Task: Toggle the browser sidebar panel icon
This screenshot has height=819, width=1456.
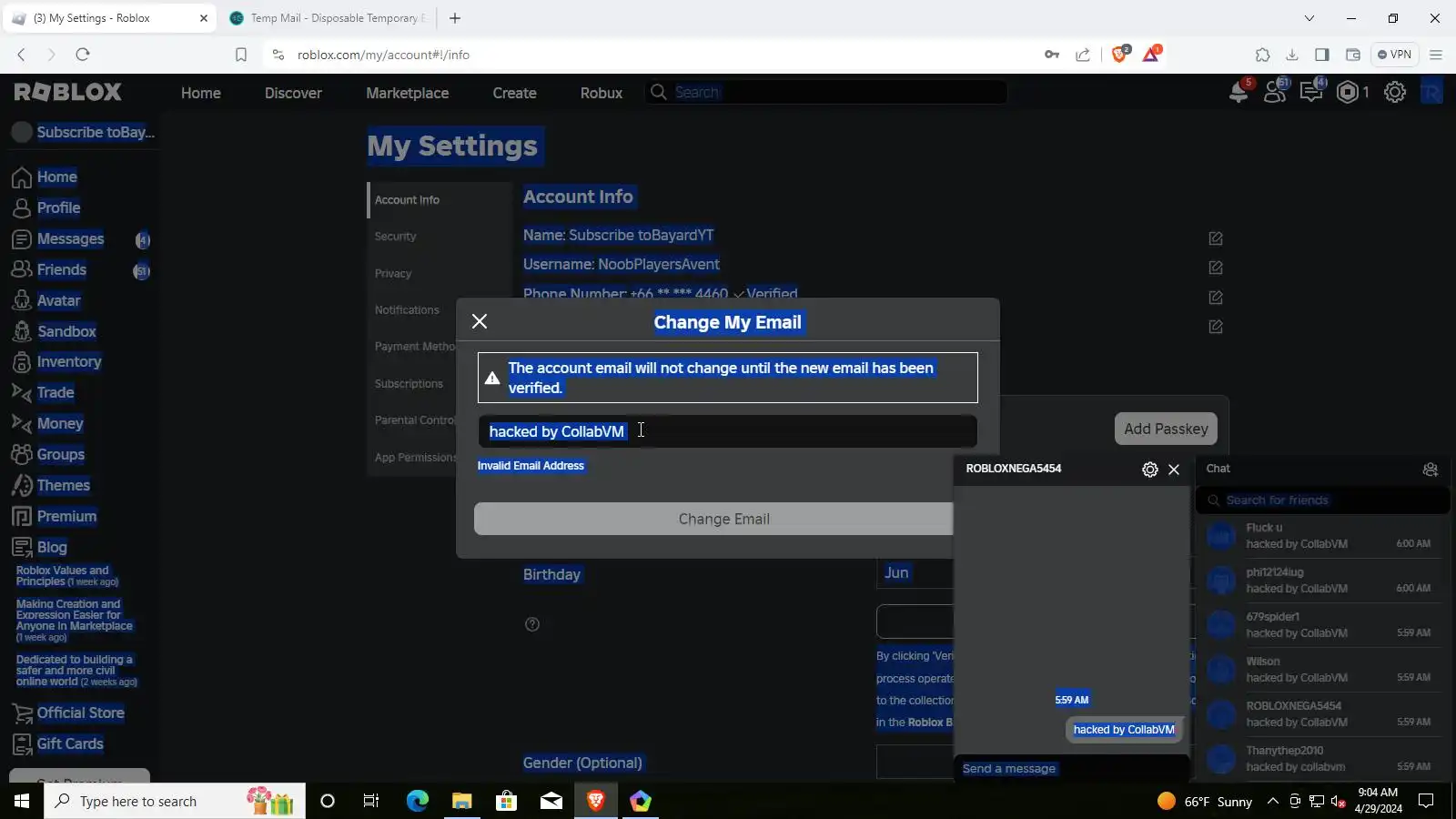Action: click(1322, 55)
